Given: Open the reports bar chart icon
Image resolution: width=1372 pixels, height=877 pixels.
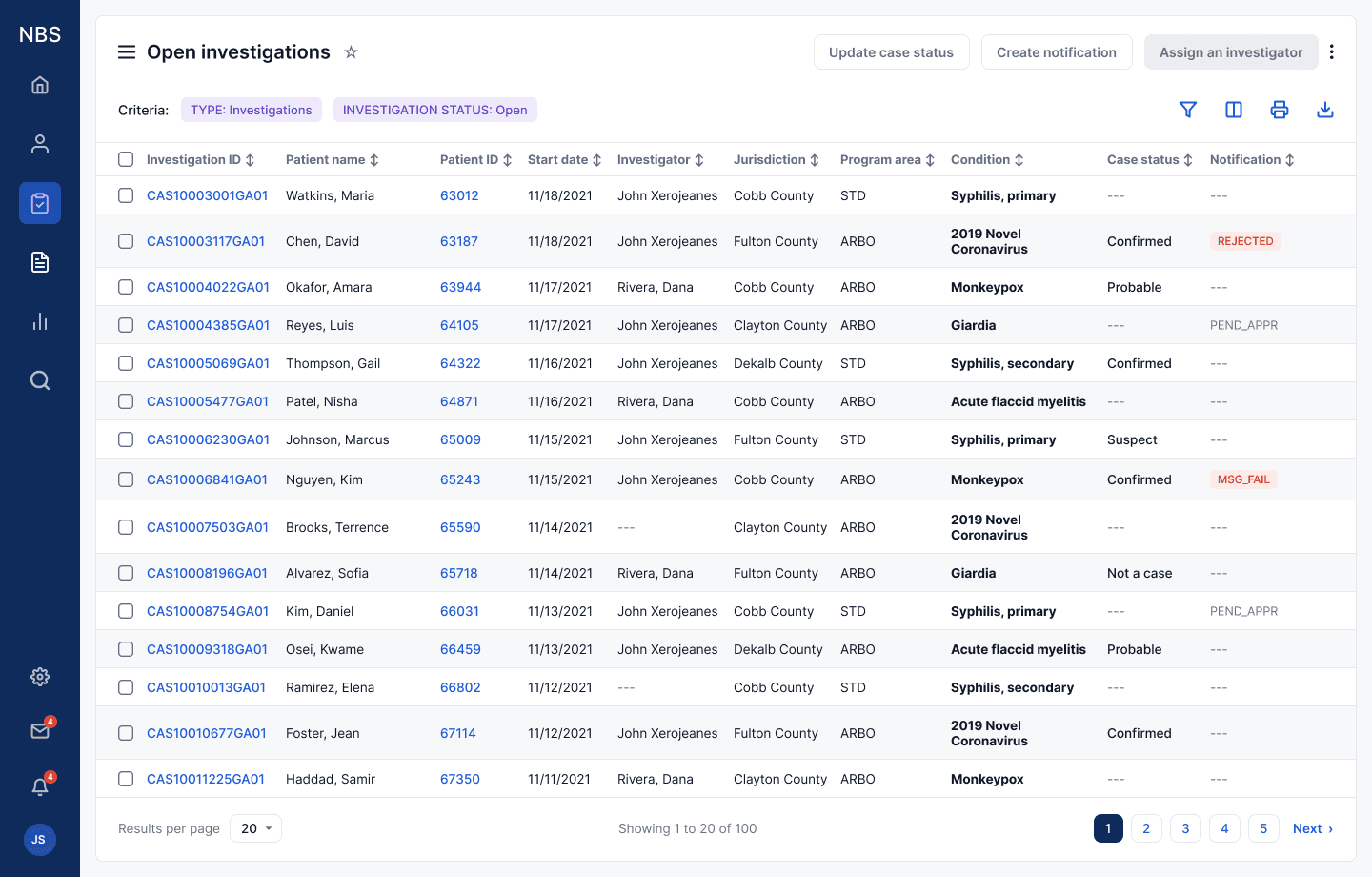Looking at the screenshot, I should (40, 321).
